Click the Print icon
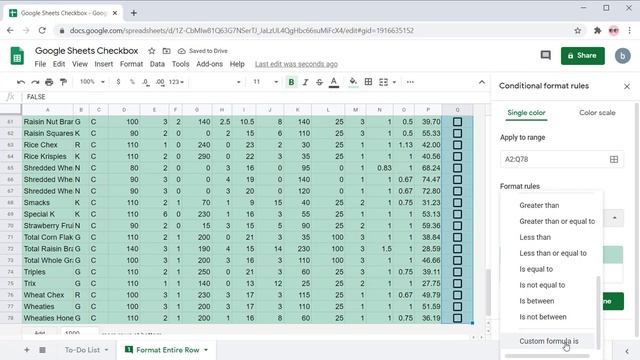Viewport: 640px width, 360px height. pyautogui.click(x=49, y=82)
